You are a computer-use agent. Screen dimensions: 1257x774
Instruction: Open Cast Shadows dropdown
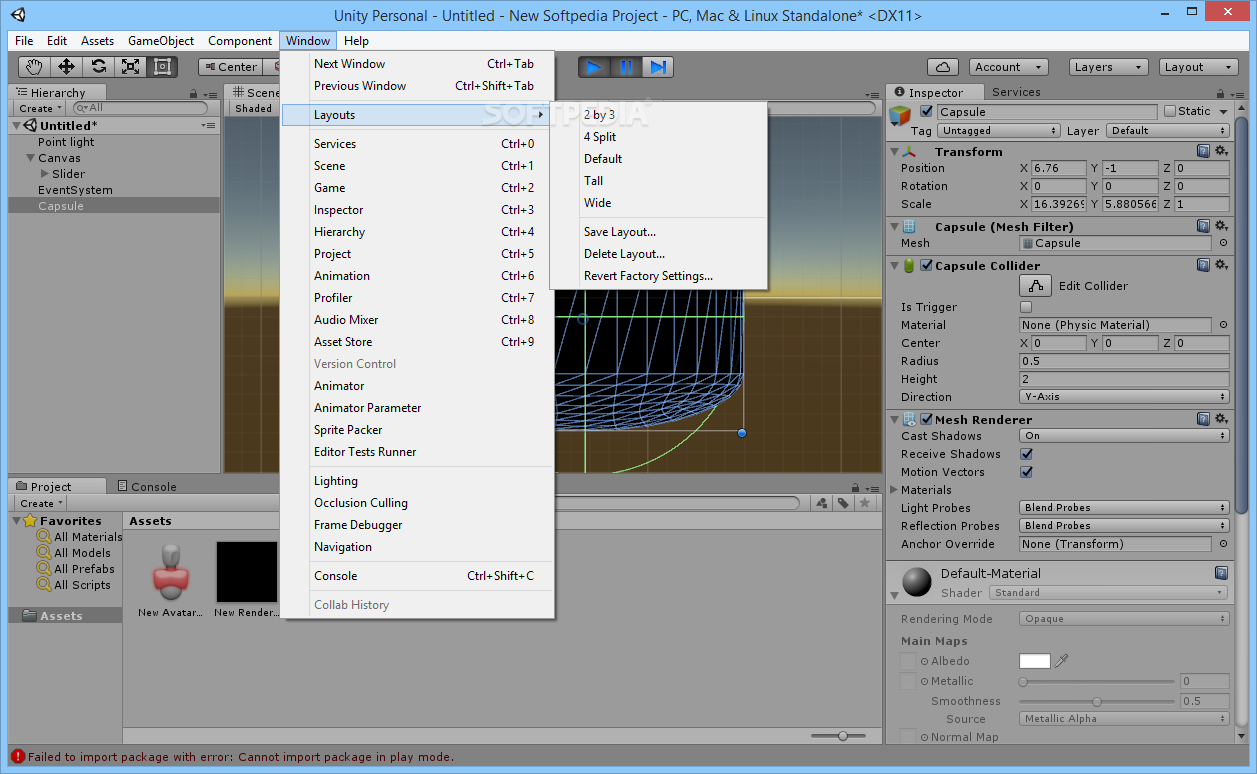(1124, 436)
